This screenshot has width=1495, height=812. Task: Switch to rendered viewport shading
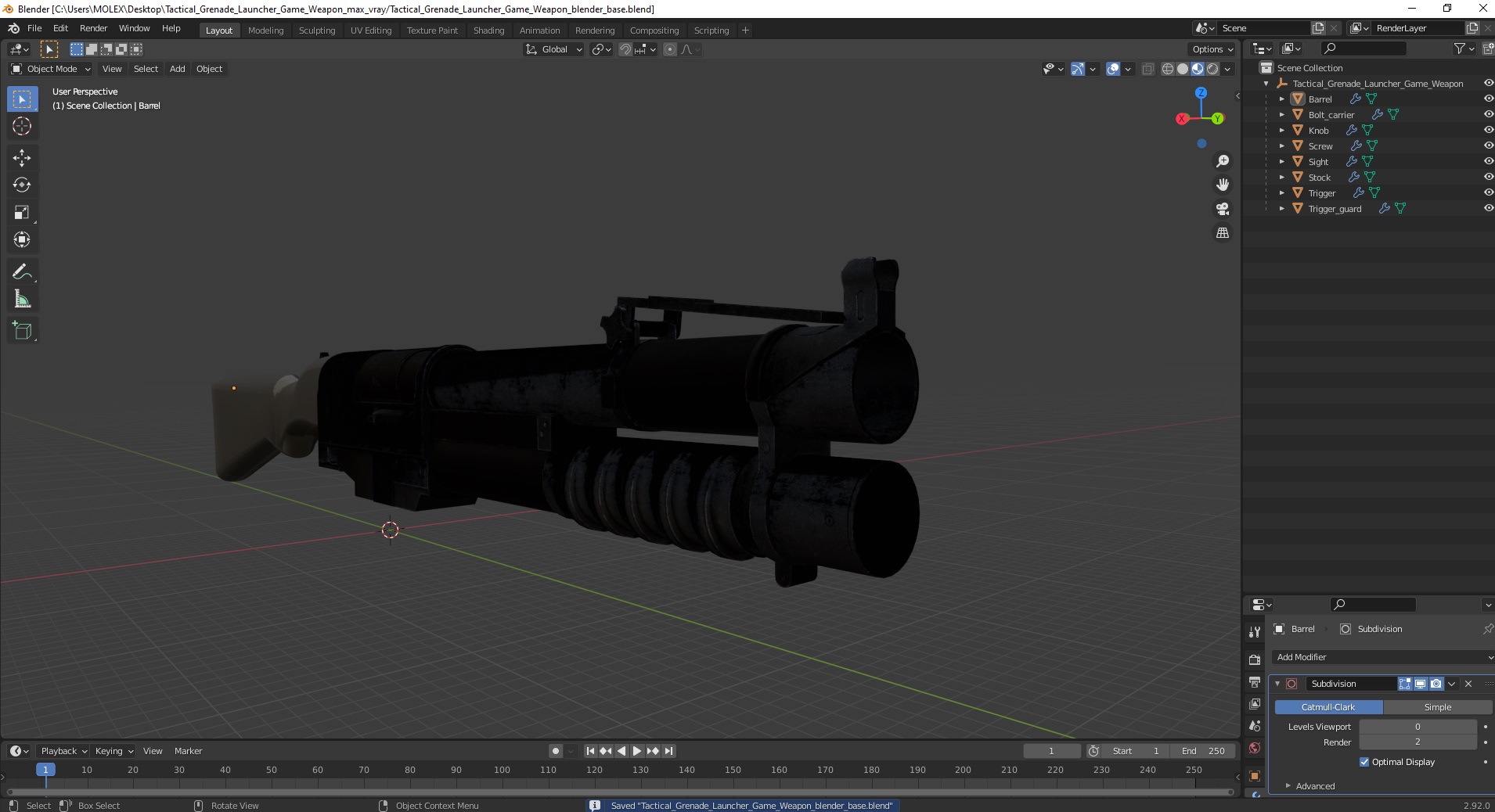(x=1212, y=69)
